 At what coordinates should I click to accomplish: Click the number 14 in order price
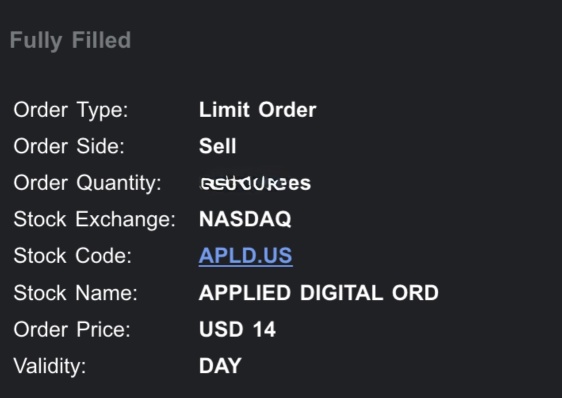(264, 329)
